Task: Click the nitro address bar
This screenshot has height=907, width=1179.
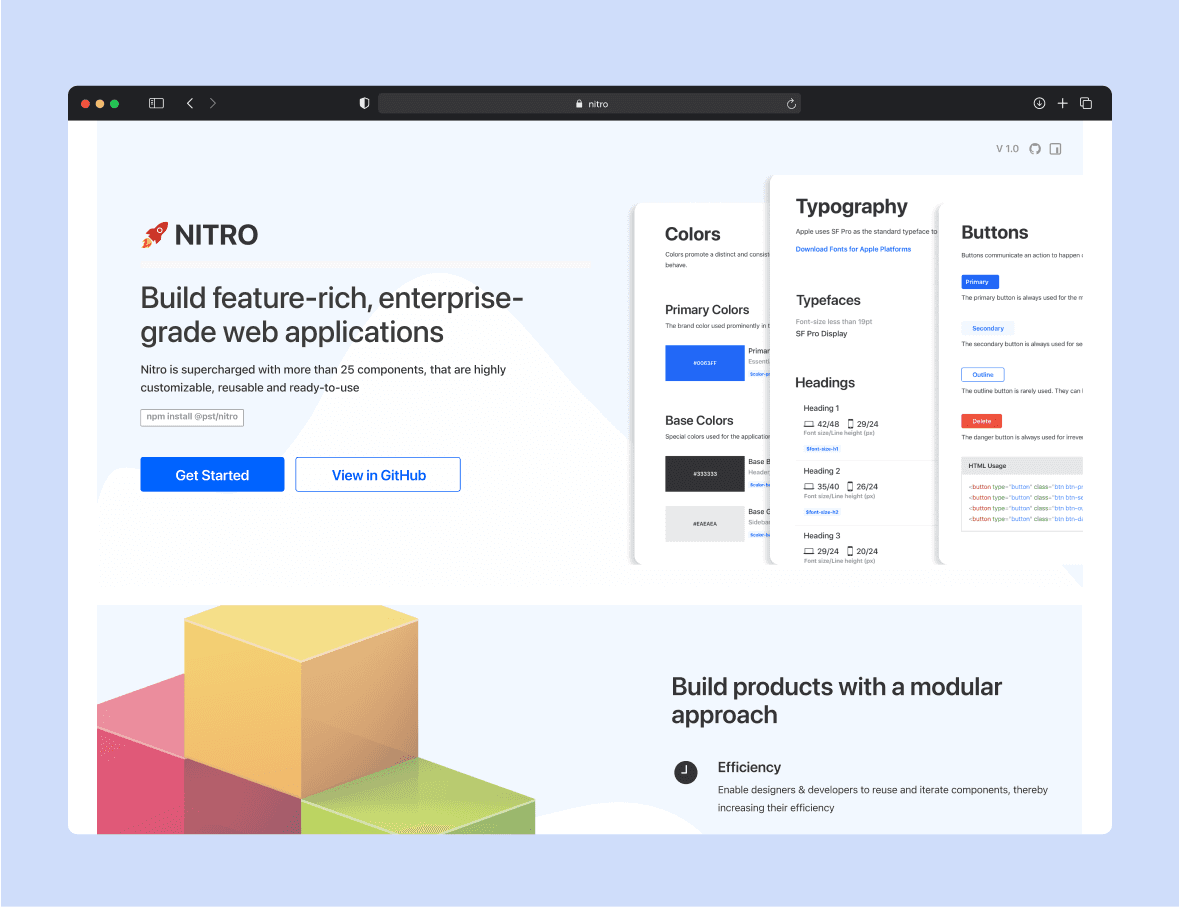Action: (x=590, y=104)
